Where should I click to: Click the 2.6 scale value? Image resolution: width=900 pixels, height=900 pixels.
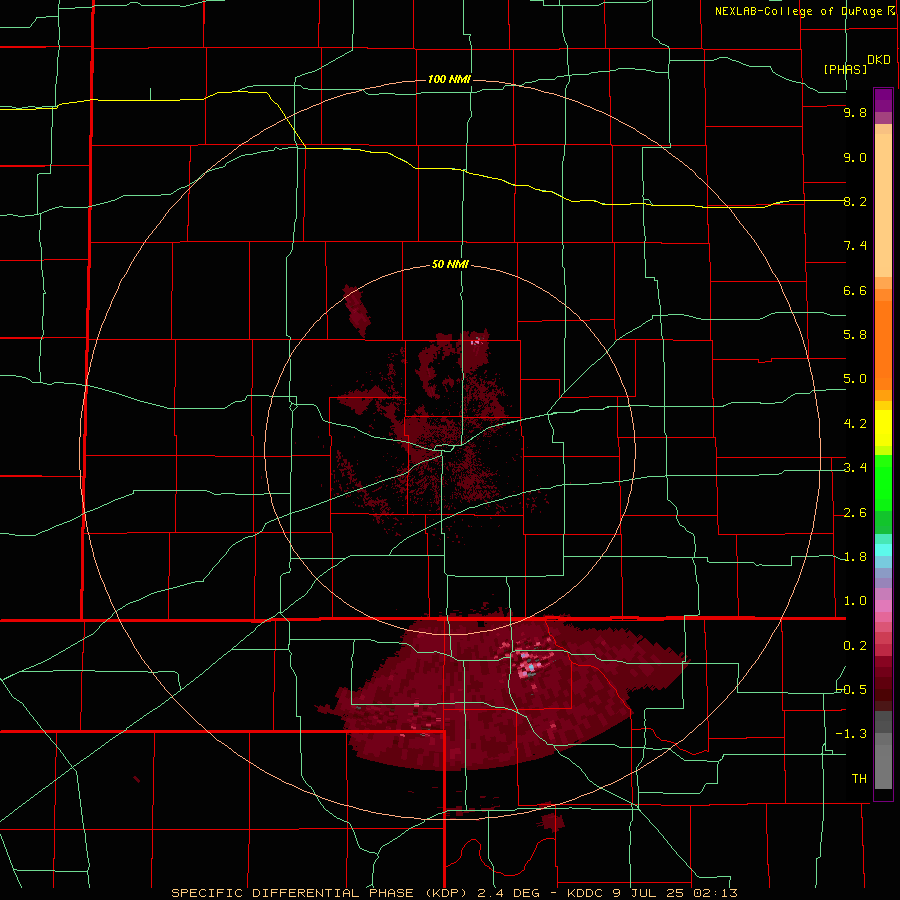pos(855,513)
